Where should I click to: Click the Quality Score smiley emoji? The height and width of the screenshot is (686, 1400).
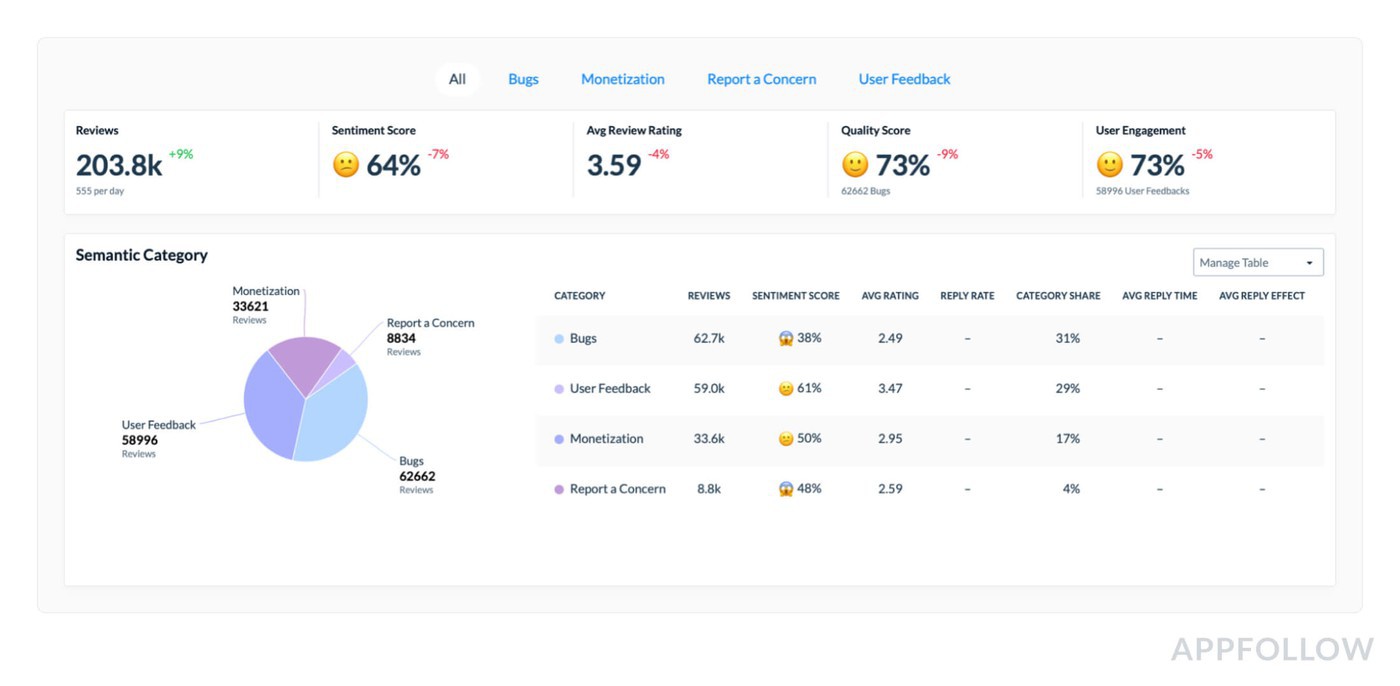coord(855,165)
